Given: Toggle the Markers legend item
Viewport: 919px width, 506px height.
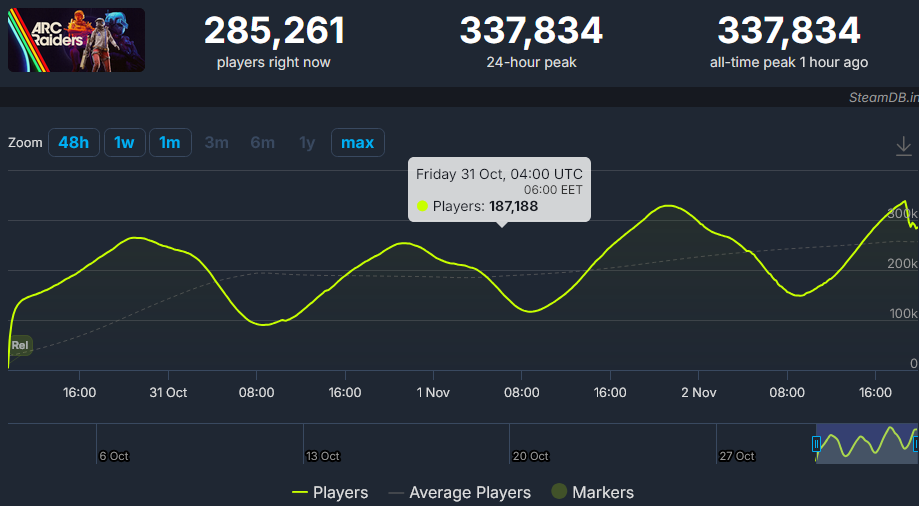Looking at the screenshot, I should (593, 492).
